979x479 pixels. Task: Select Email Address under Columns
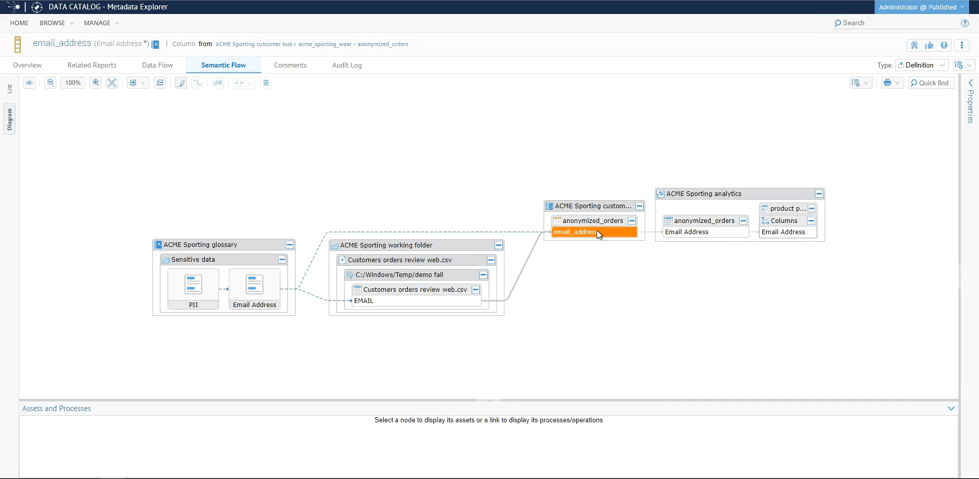(788, 232)
